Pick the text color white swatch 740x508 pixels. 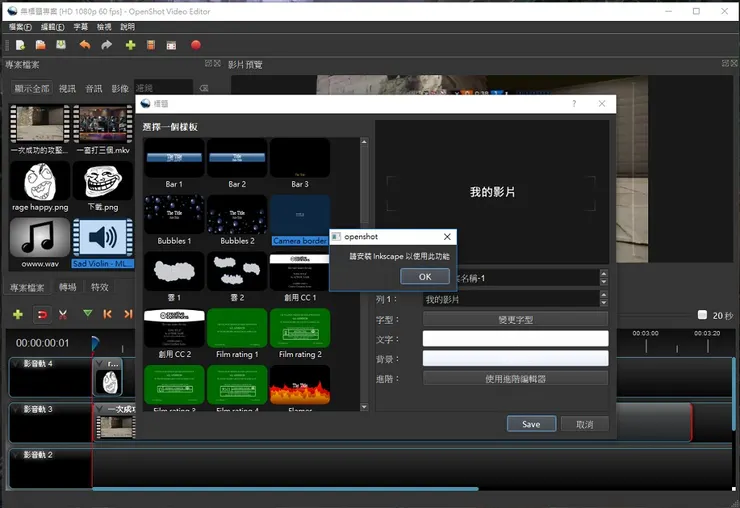(515, 339)
